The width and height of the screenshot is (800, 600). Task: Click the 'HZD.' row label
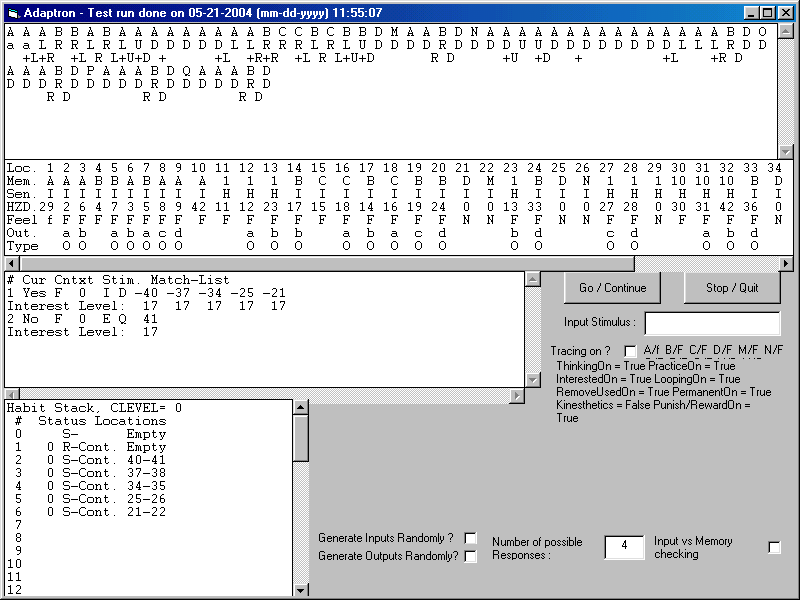click(22, 207)
